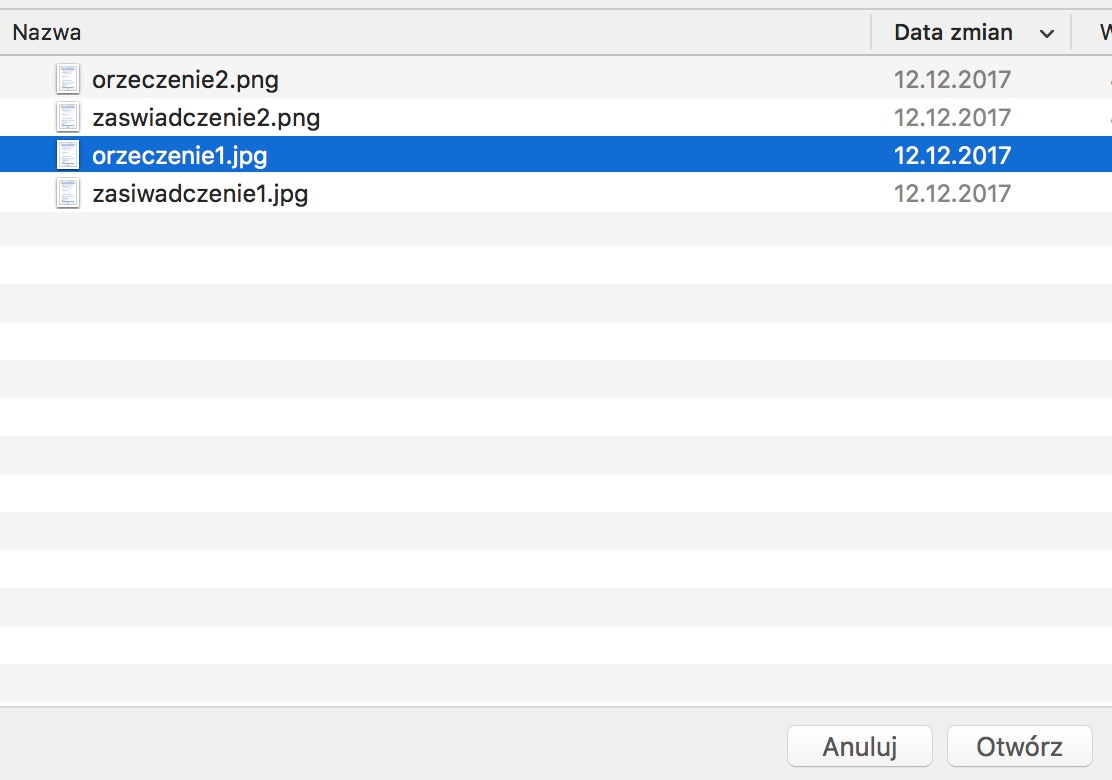This screenshot has height=780, width=1112.
Task: Click Otwórz to open selected file
Action: 1019,746
